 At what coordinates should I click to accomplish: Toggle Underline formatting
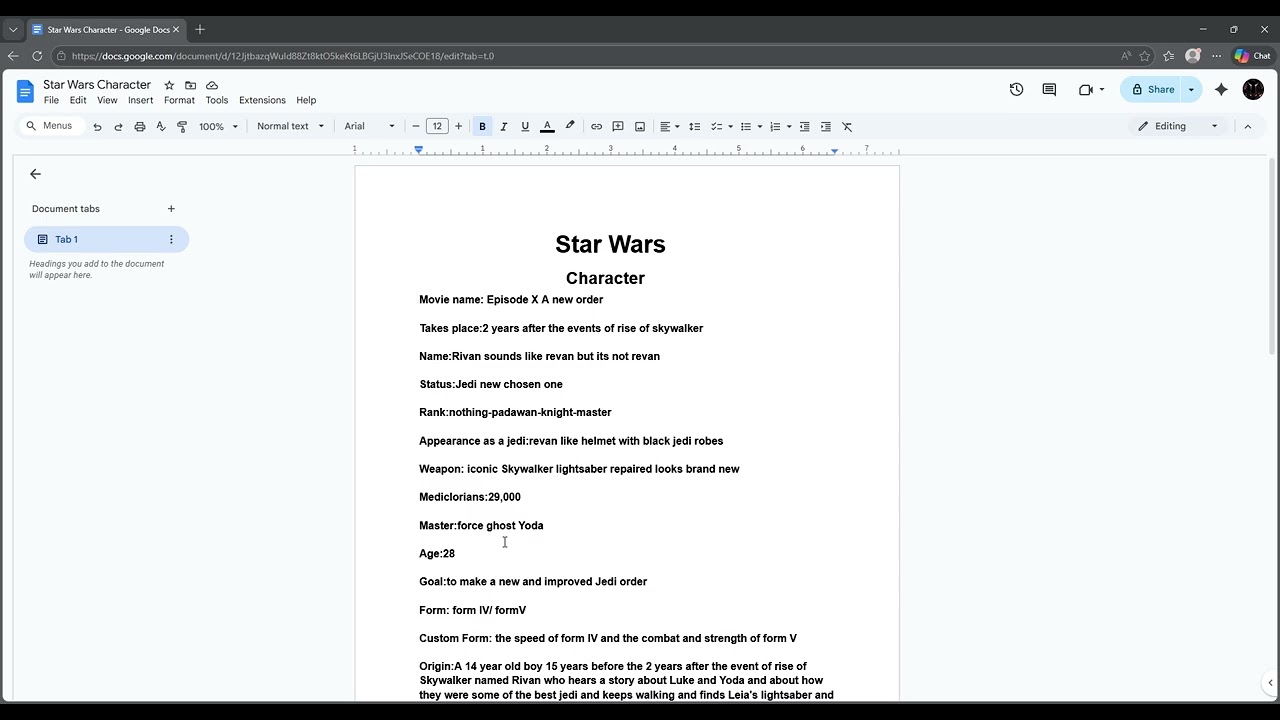coord(525,127)
